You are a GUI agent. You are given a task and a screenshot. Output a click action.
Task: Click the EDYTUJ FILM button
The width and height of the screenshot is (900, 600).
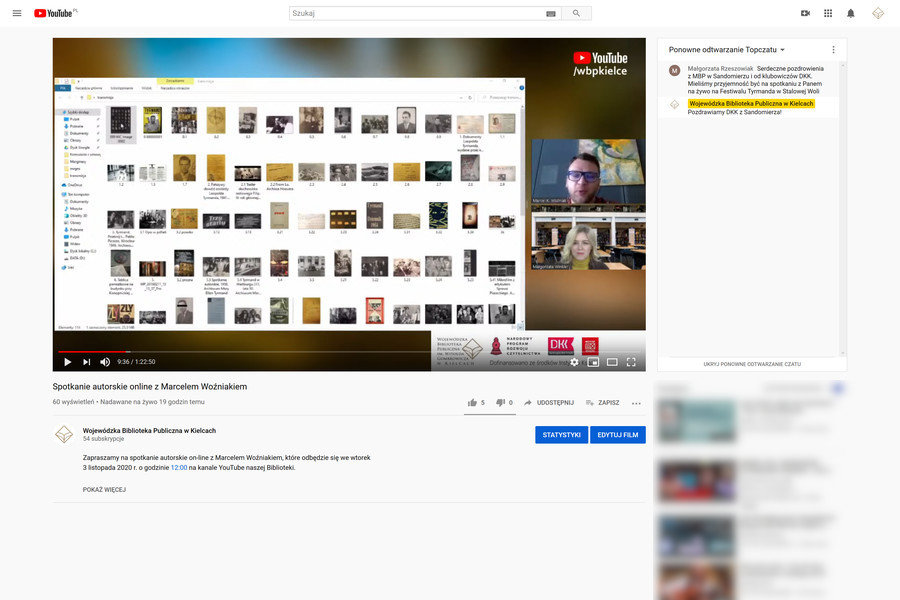(618, 435)
